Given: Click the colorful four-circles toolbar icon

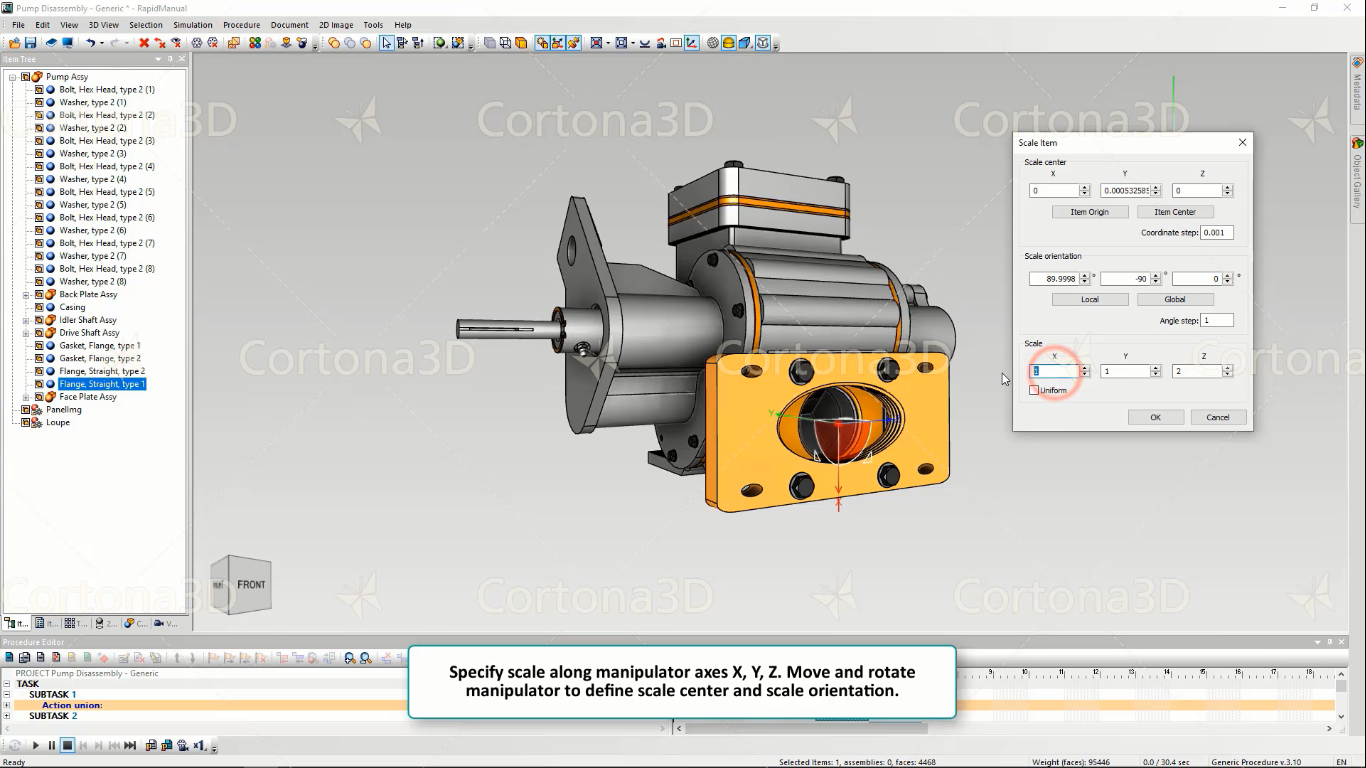Looking at the screenshot, I should click(x=255, y=43).
